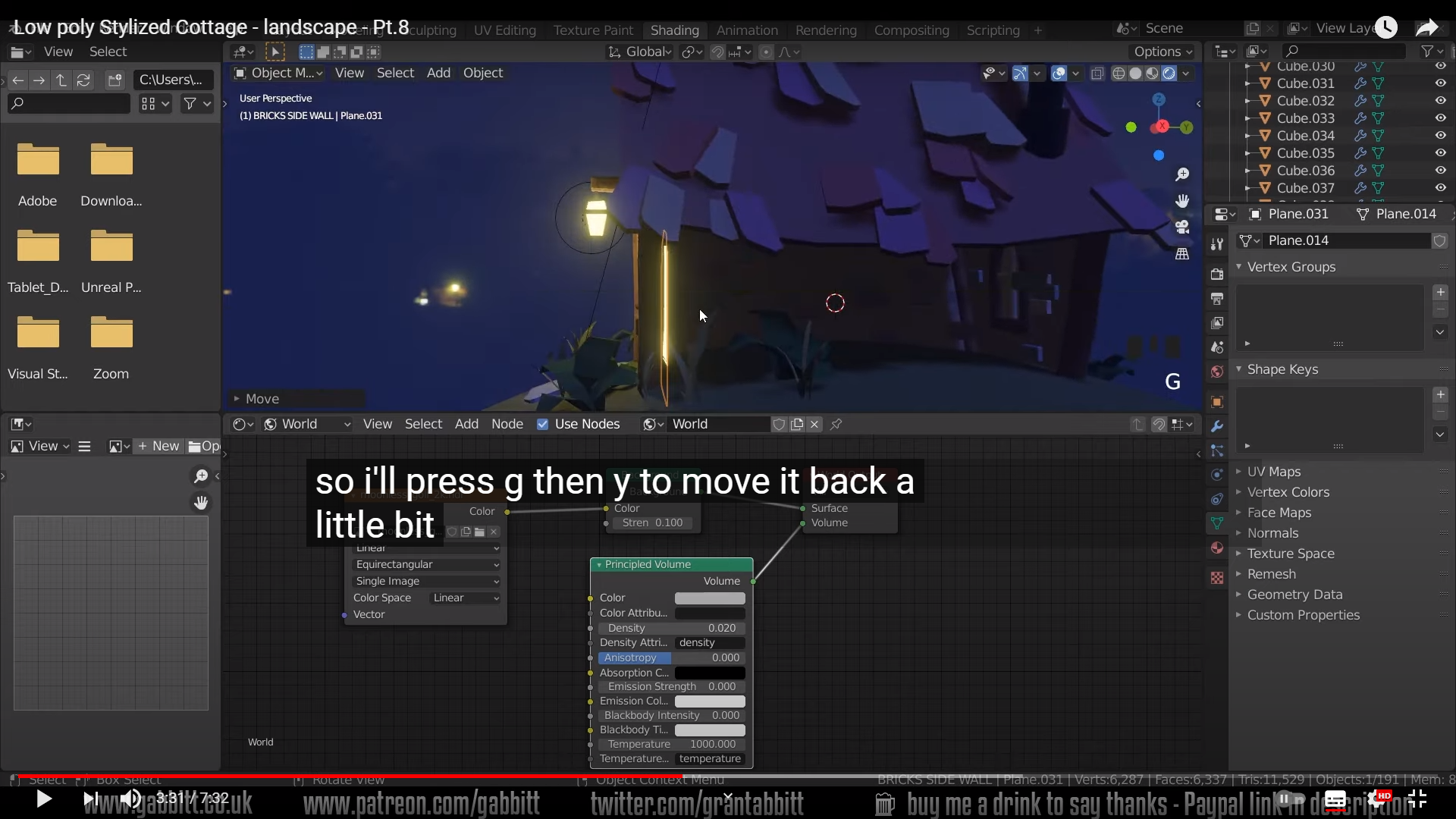Viewport: 1456px width, 819px height.
Task: Toggle visibility of Cube.035
Action: [1440, 153]
